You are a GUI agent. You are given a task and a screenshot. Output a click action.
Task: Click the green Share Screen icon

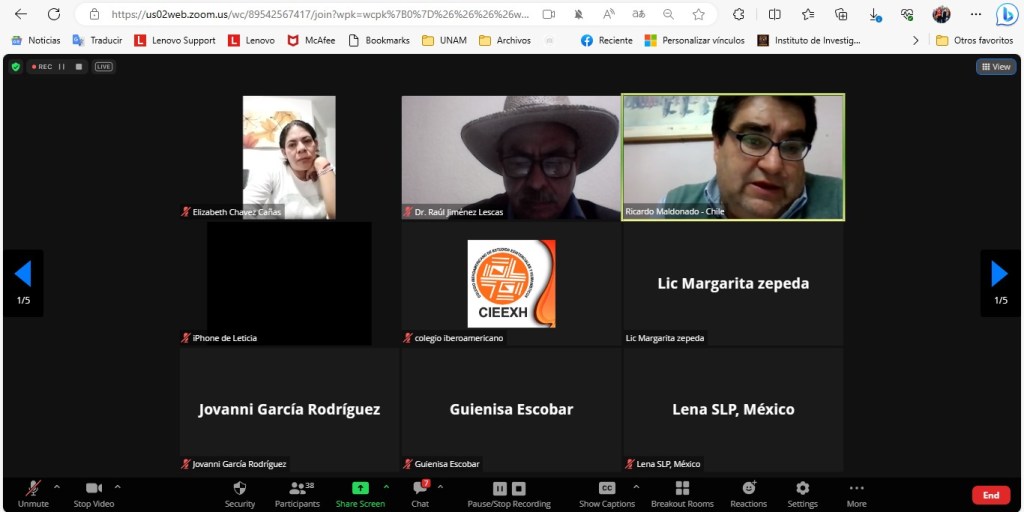click(360, 488)
